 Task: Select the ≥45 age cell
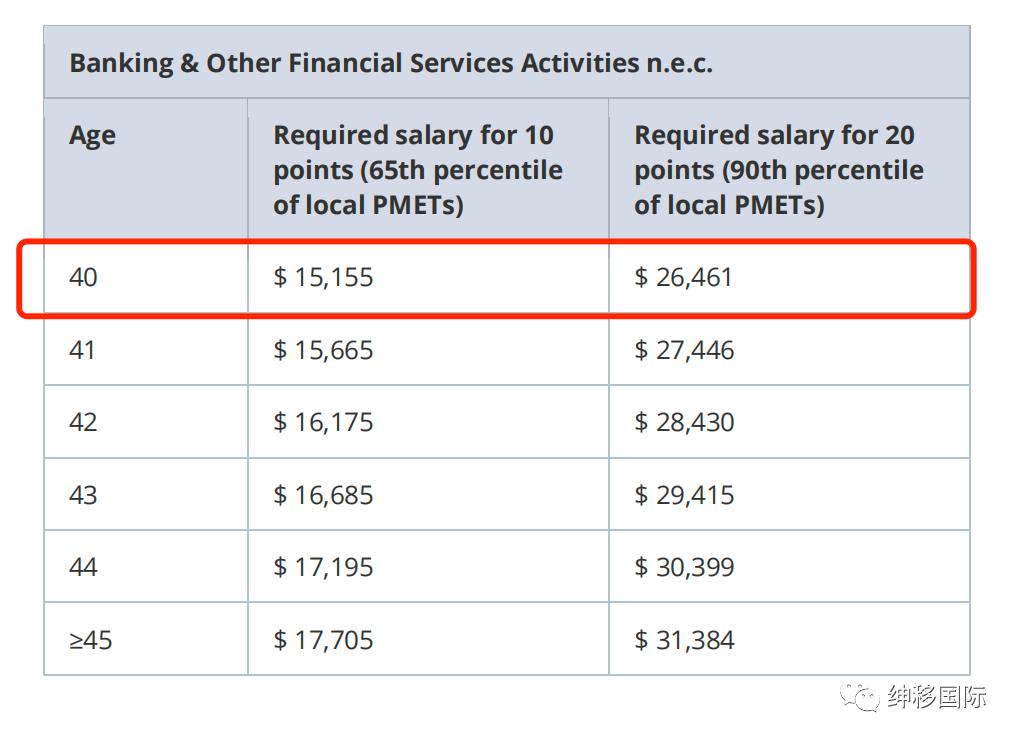click(x=90, y=640)
